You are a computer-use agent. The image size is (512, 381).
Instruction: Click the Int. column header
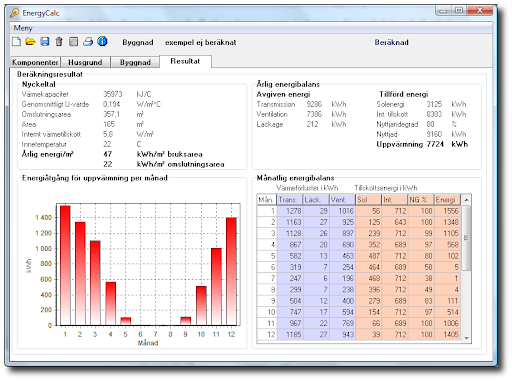395,200
